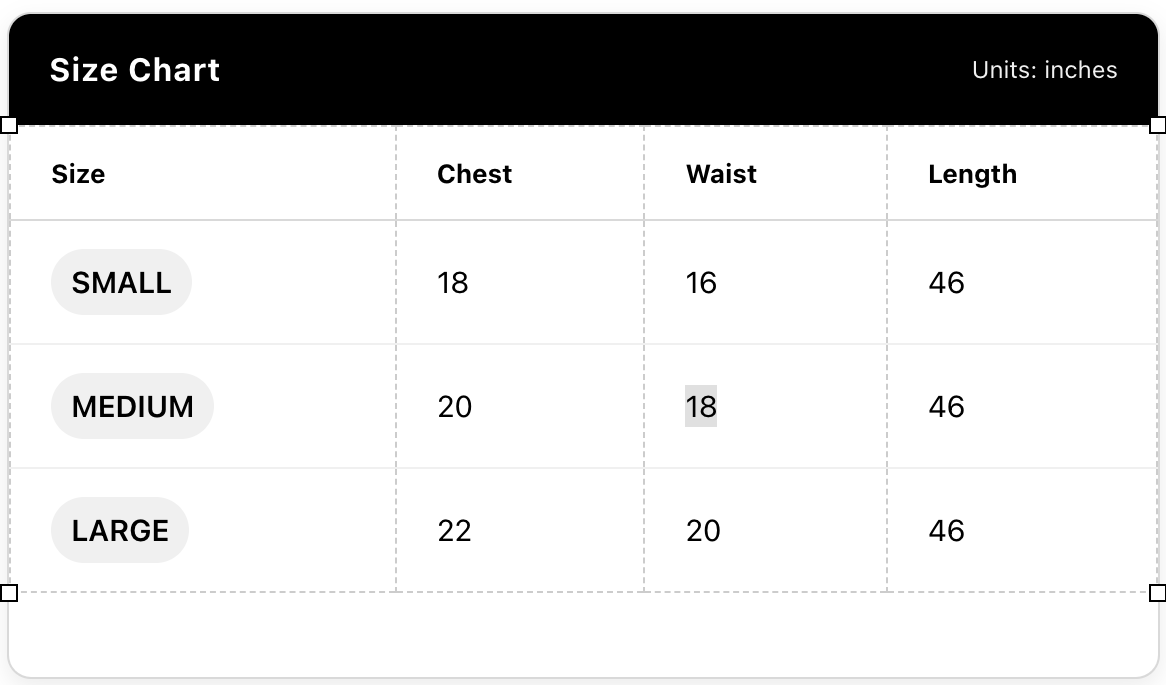Click the Units: inches label
This screenshot has height=685, width=1166.
[x=1044, y=70]
